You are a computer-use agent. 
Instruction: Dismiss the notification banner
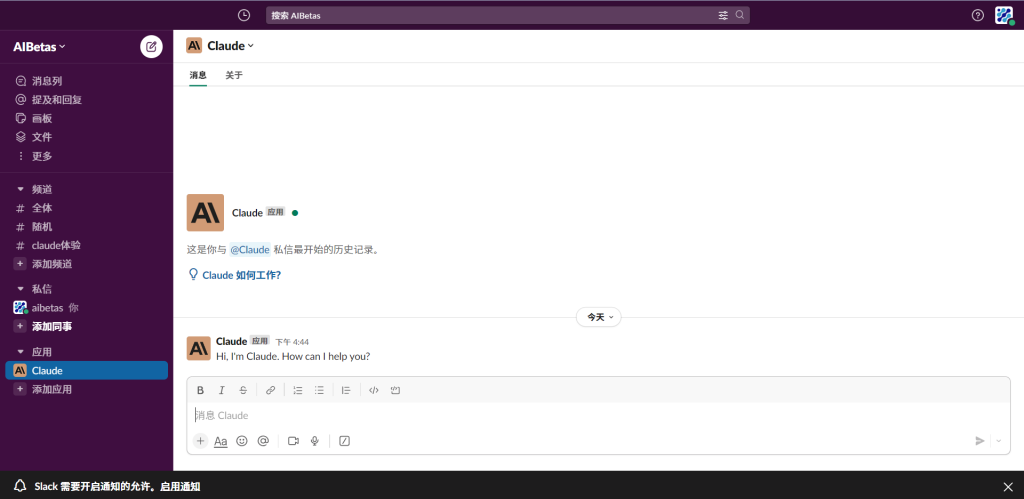coord(1008,486)
